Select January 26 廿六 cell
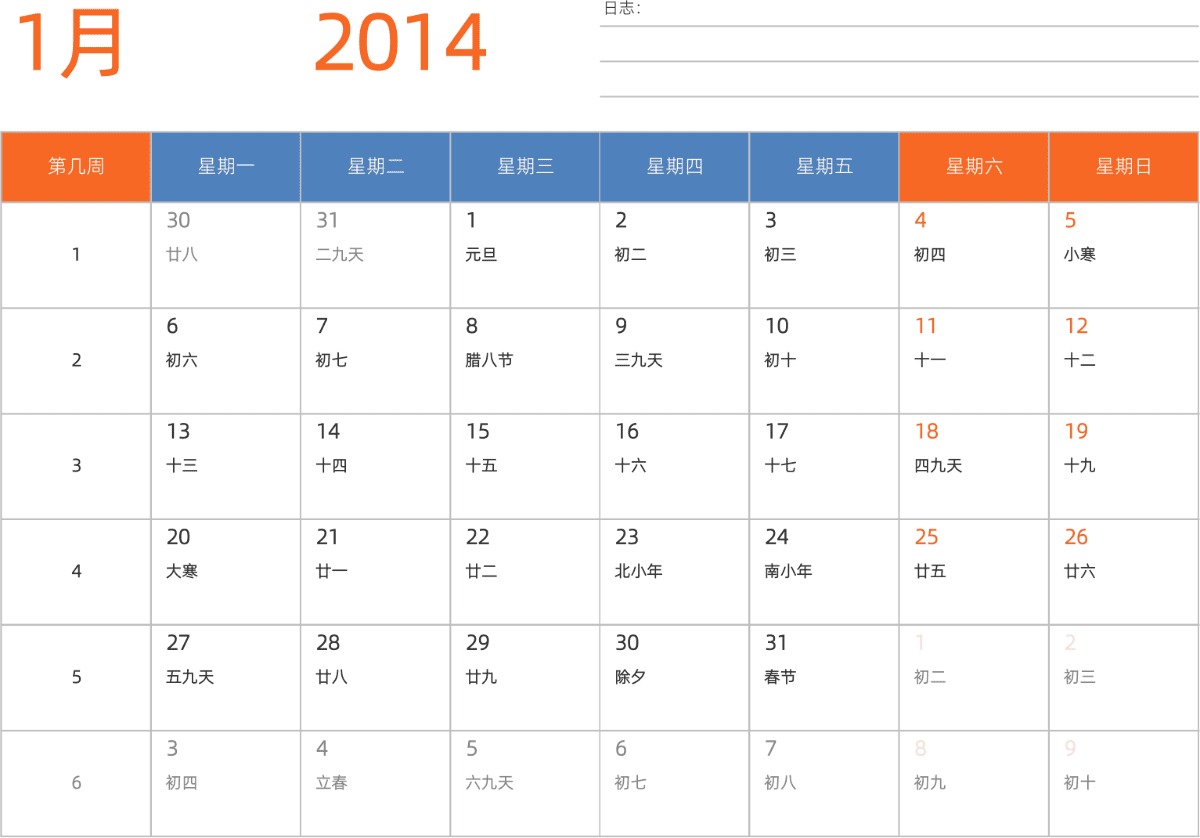The height and width of the screenshot is (838, 1200). (1124, 572)
